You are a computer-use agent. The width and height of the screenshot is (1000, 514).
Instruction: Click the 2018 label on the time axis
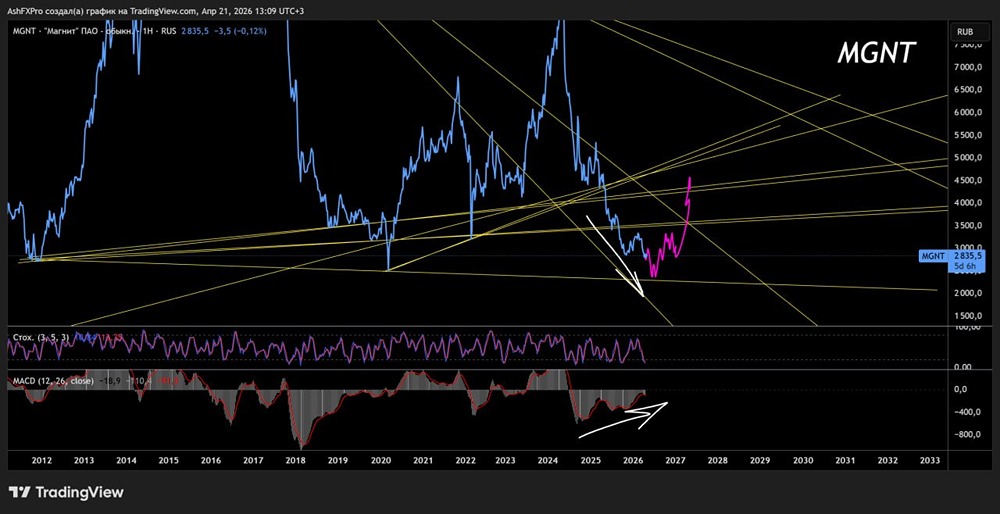295,460
